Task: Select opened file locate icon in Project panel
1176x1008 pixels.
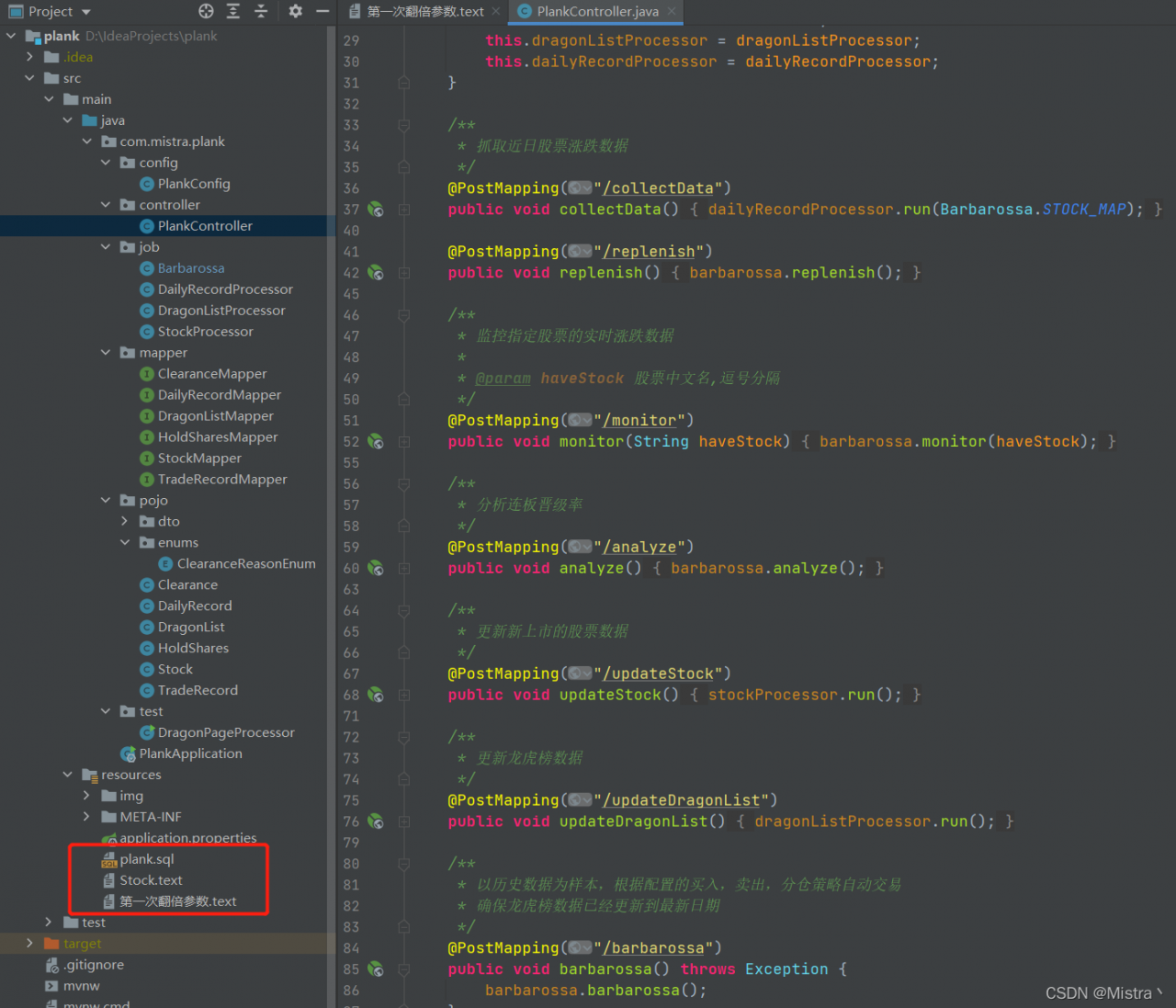Action: [206, 11]
